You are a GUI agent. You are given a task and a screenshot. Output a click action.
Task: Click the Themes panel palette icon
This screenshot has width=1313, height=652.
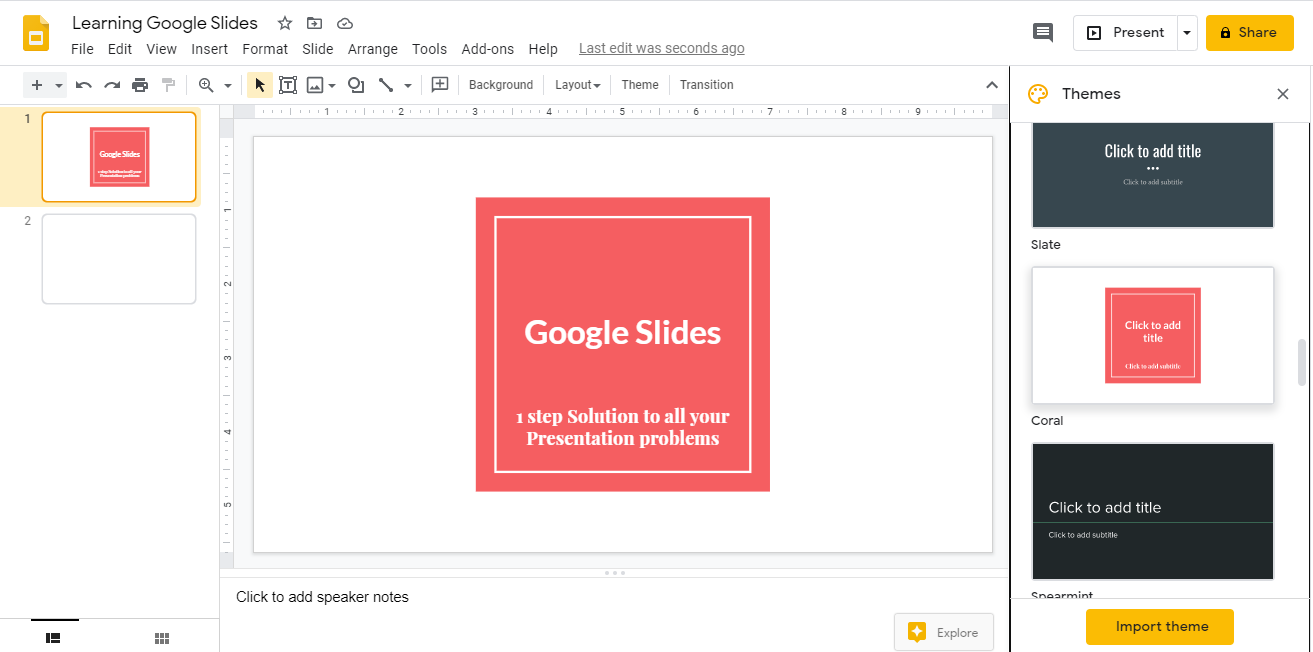[x=1039, y=94]
